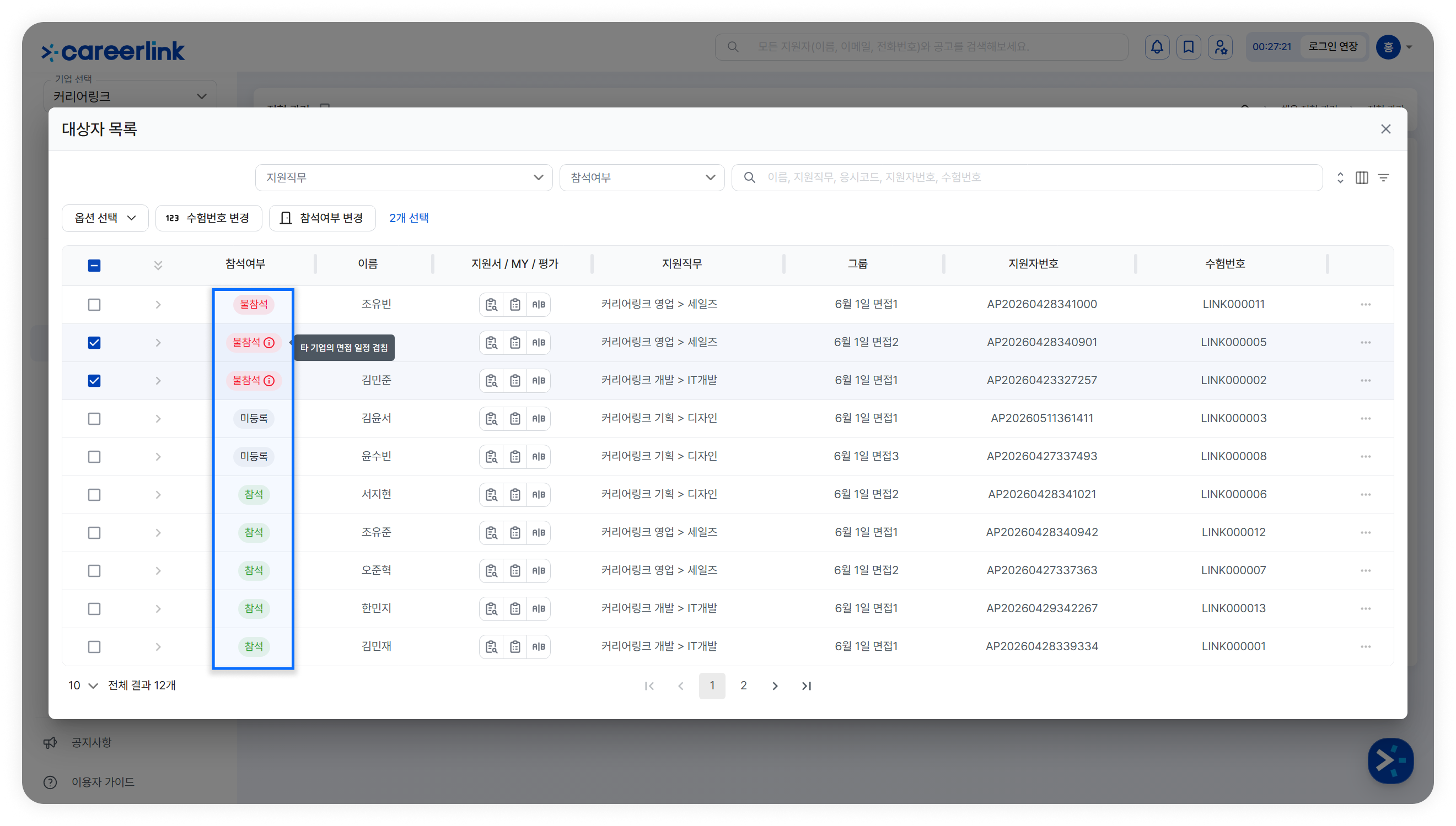Viewport: 1456px width, 826px height.
Task: Open A|B evaluation icon for 오준혁
Action: coord(539,571)
